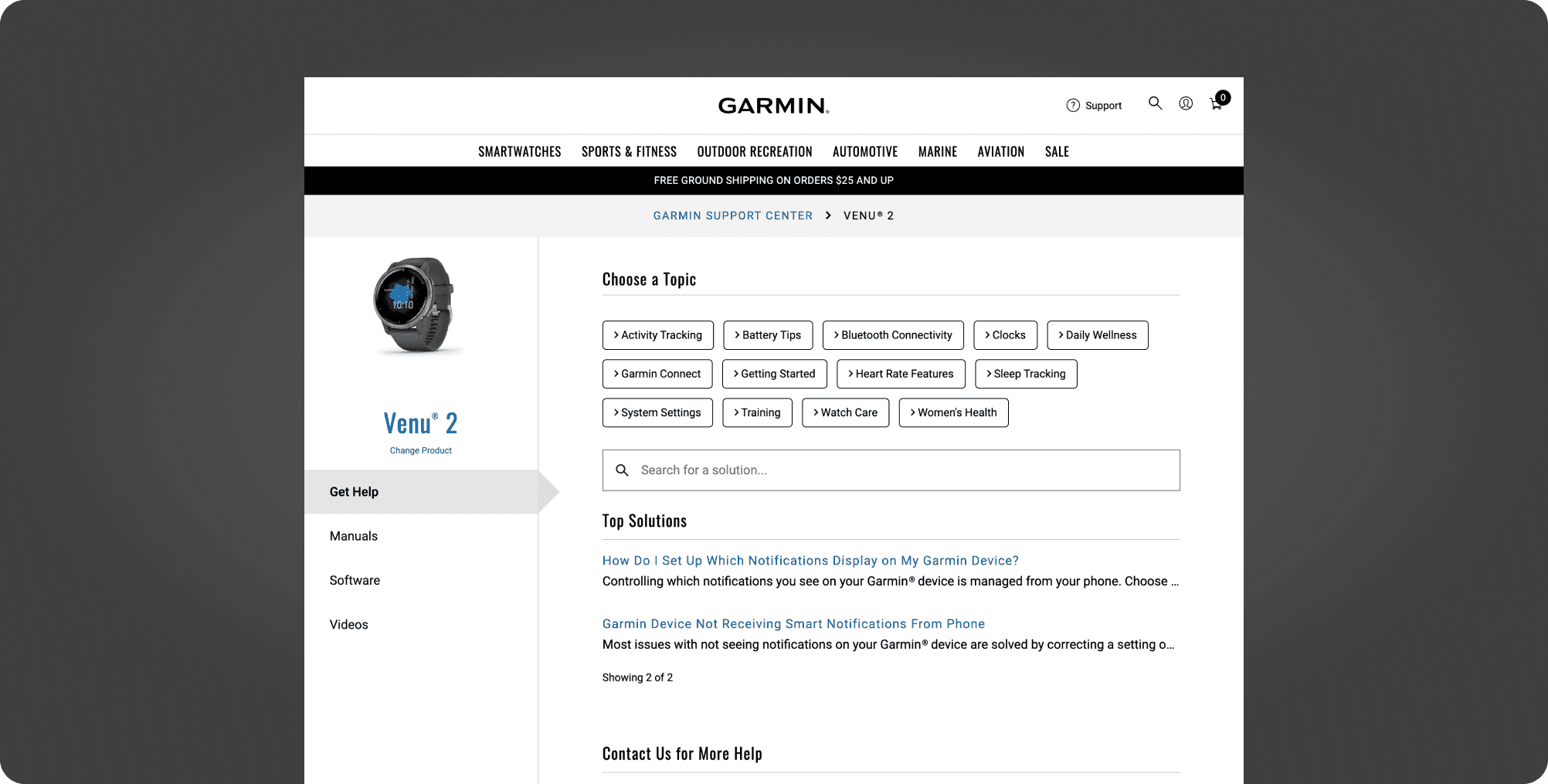Image resolution: width=1548 pixels, height=784 pixels.
Task: Click the Search for a solution field
Action: click(891, 470)
